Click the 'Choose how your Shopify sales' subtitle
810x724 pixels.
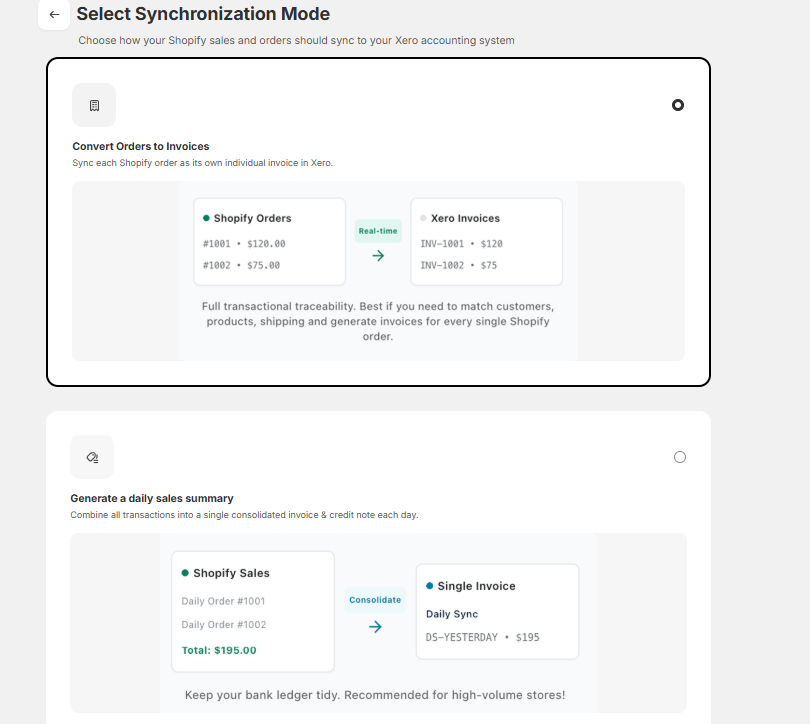click(297, 40)
